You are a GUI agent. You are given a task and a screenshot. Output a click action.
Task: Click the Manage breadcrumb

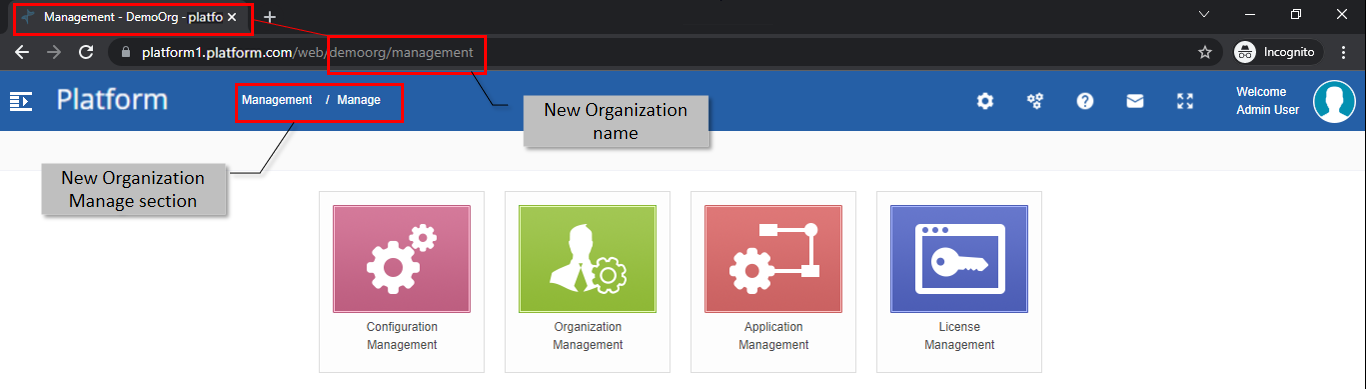359,100
